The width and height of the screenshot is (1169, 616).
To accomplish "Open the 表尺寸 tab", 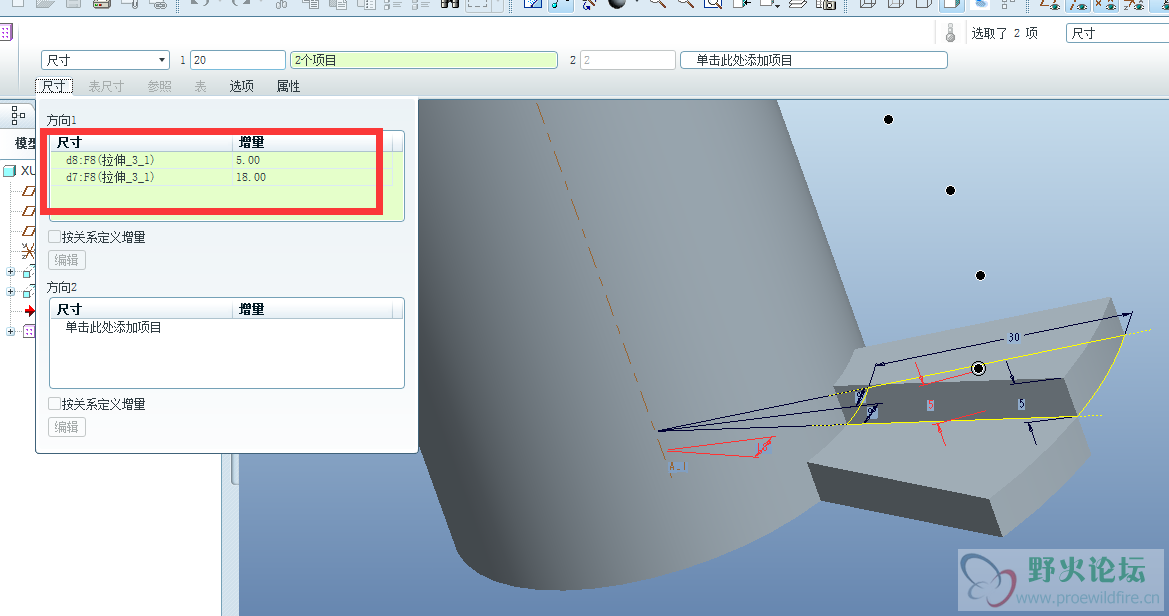I will 106,86.
